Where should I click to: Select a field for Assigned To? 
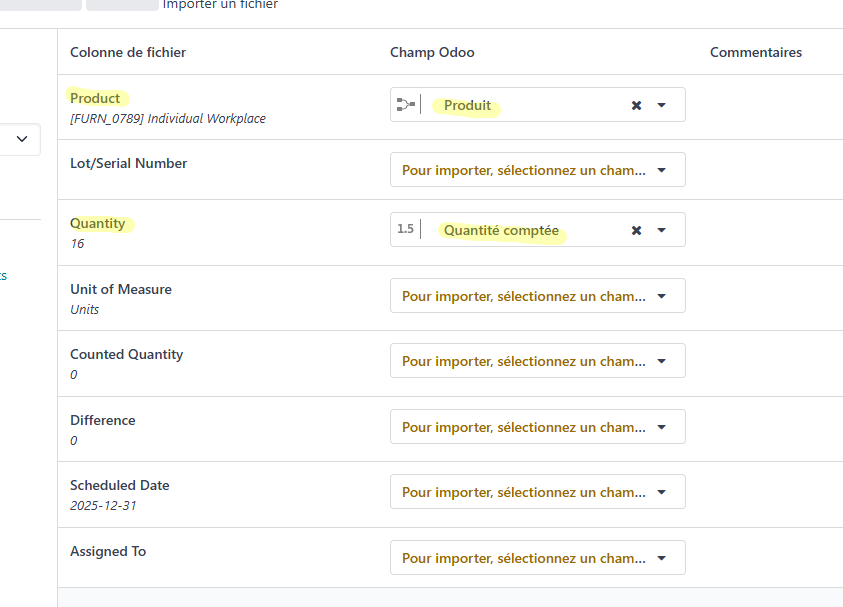538,558
